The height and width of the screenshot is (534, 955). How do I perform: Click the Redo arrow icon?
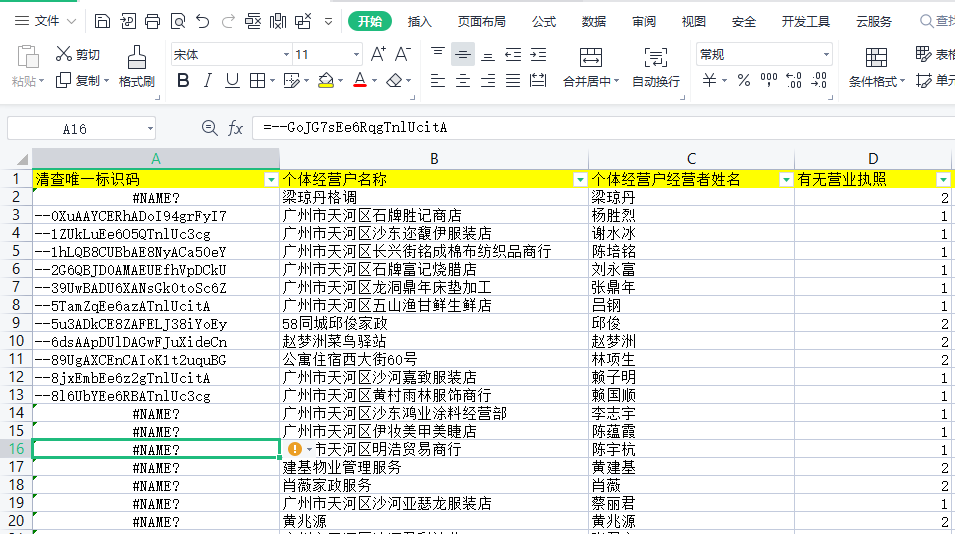pos(228,22)
